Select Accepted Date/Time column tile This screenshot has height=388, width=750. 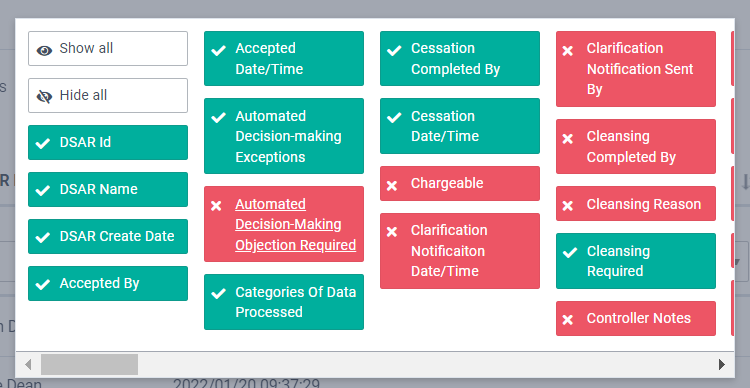click(284, 58)
